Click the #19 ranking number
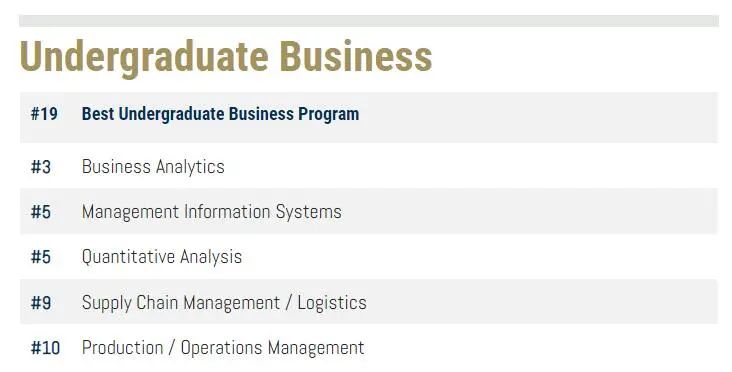This screenshot has width=732, height=372. coord(44,114)
